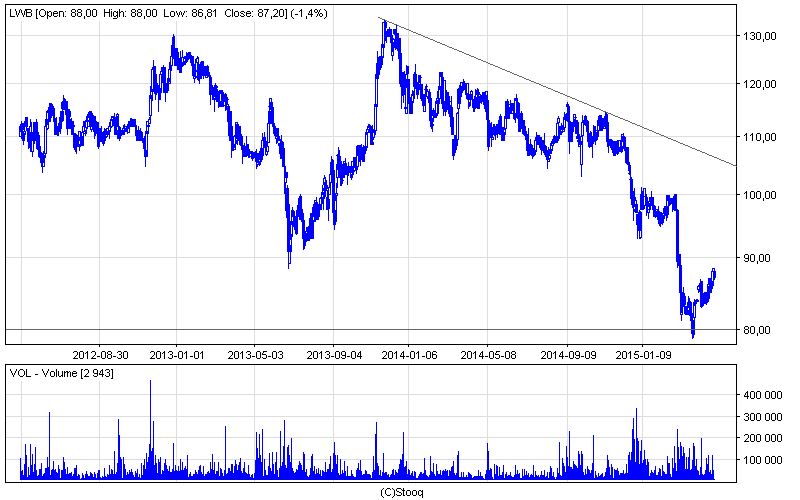Click the 2014-01-06 date label
Screen dimensions: 800x500
pos(410,355)
